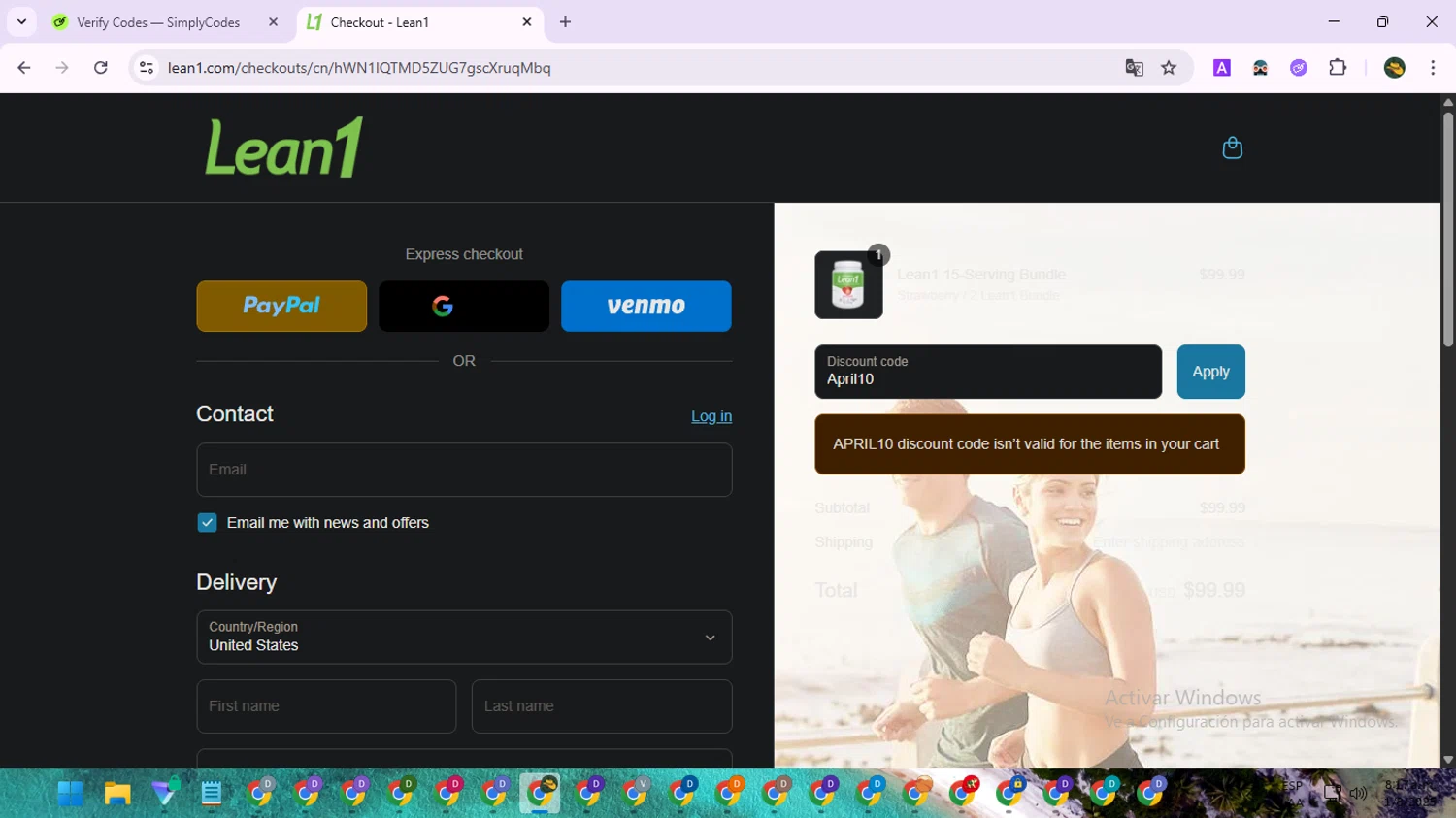Screen dimensions: 1456x818
Task: Open the tab search dropdown
Action: tap(21, 22)
